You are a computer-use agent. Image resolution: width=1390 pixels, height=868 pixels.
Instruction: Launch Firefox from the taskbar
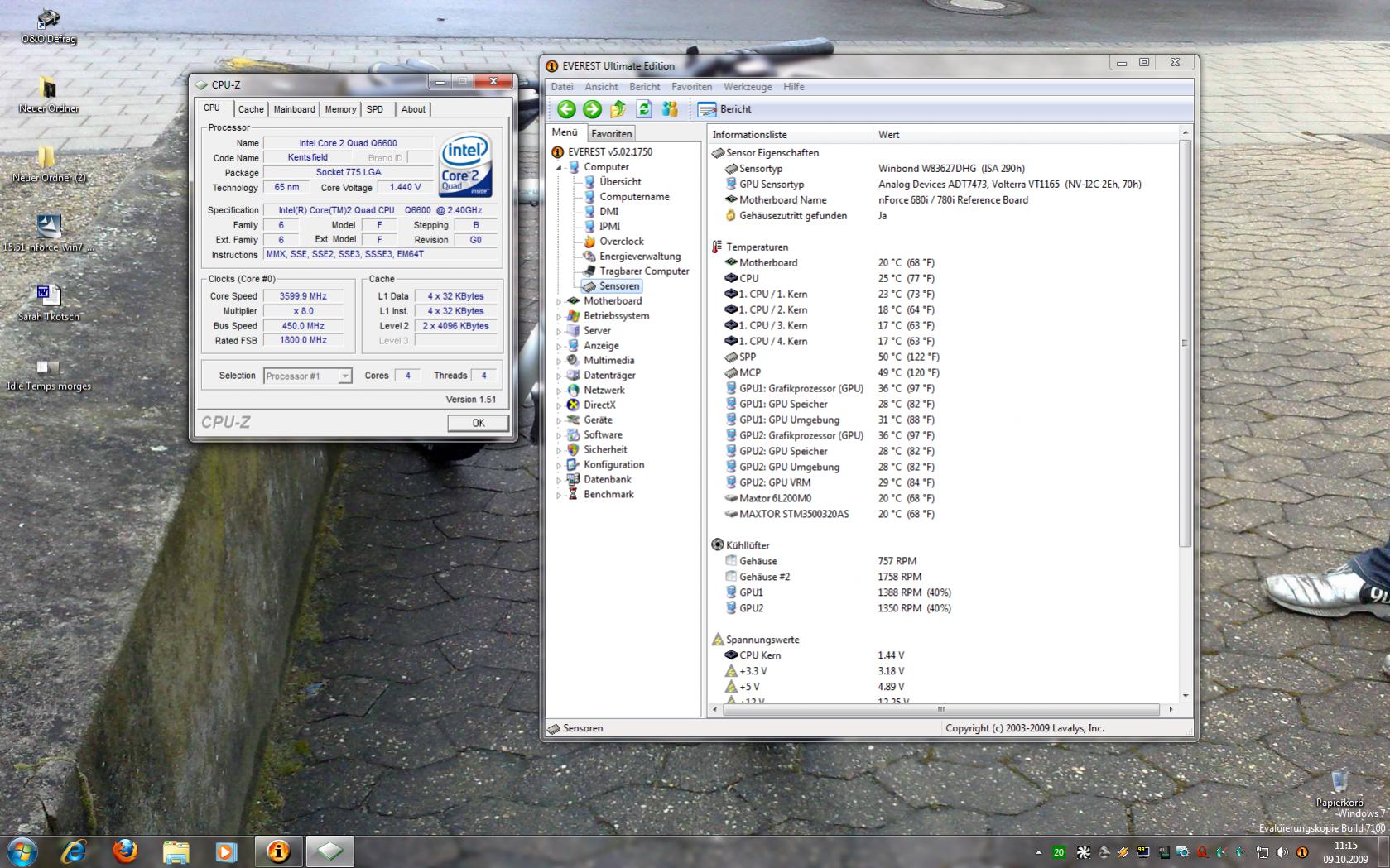tap(125, 851)
